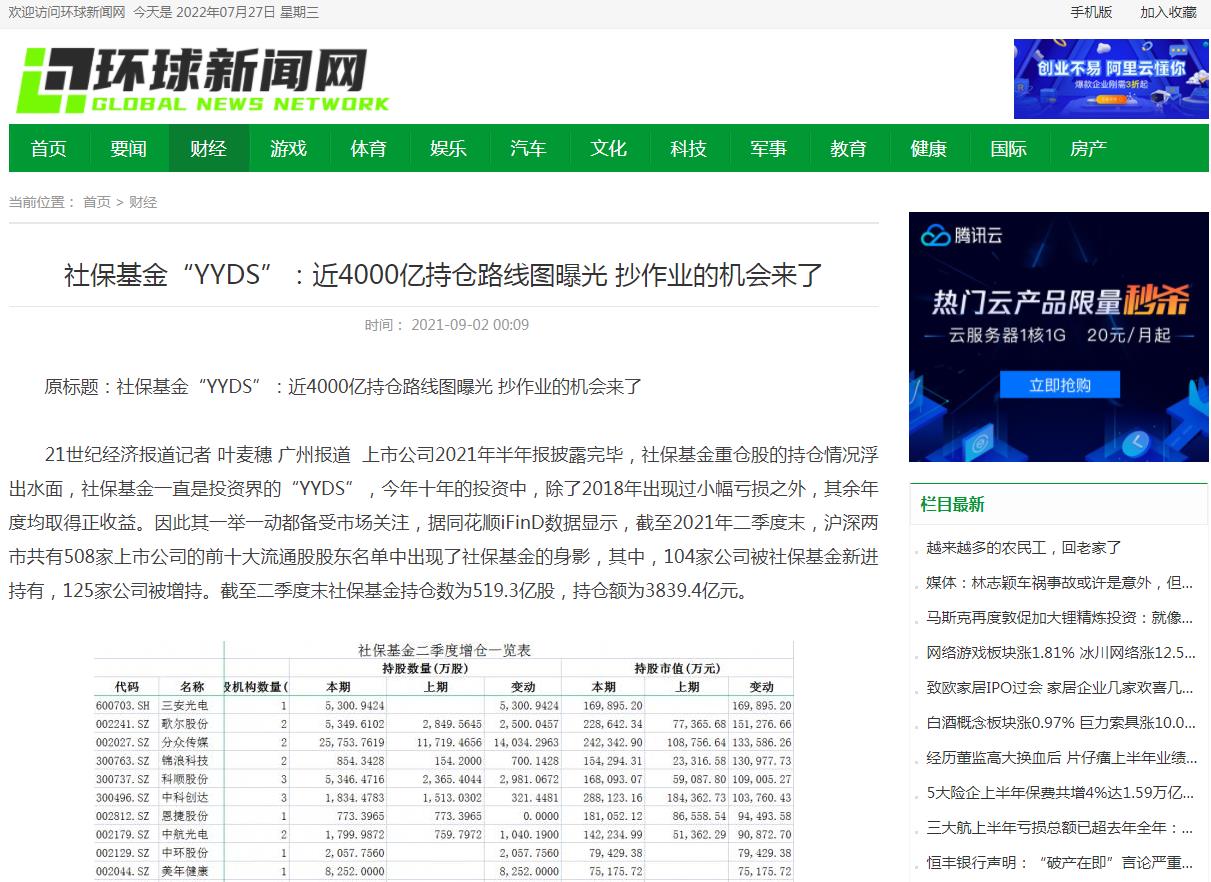This screenshot has height=882, width=1211.
Task: Click table cell 三安光电
Action: [x=184, y=705]
